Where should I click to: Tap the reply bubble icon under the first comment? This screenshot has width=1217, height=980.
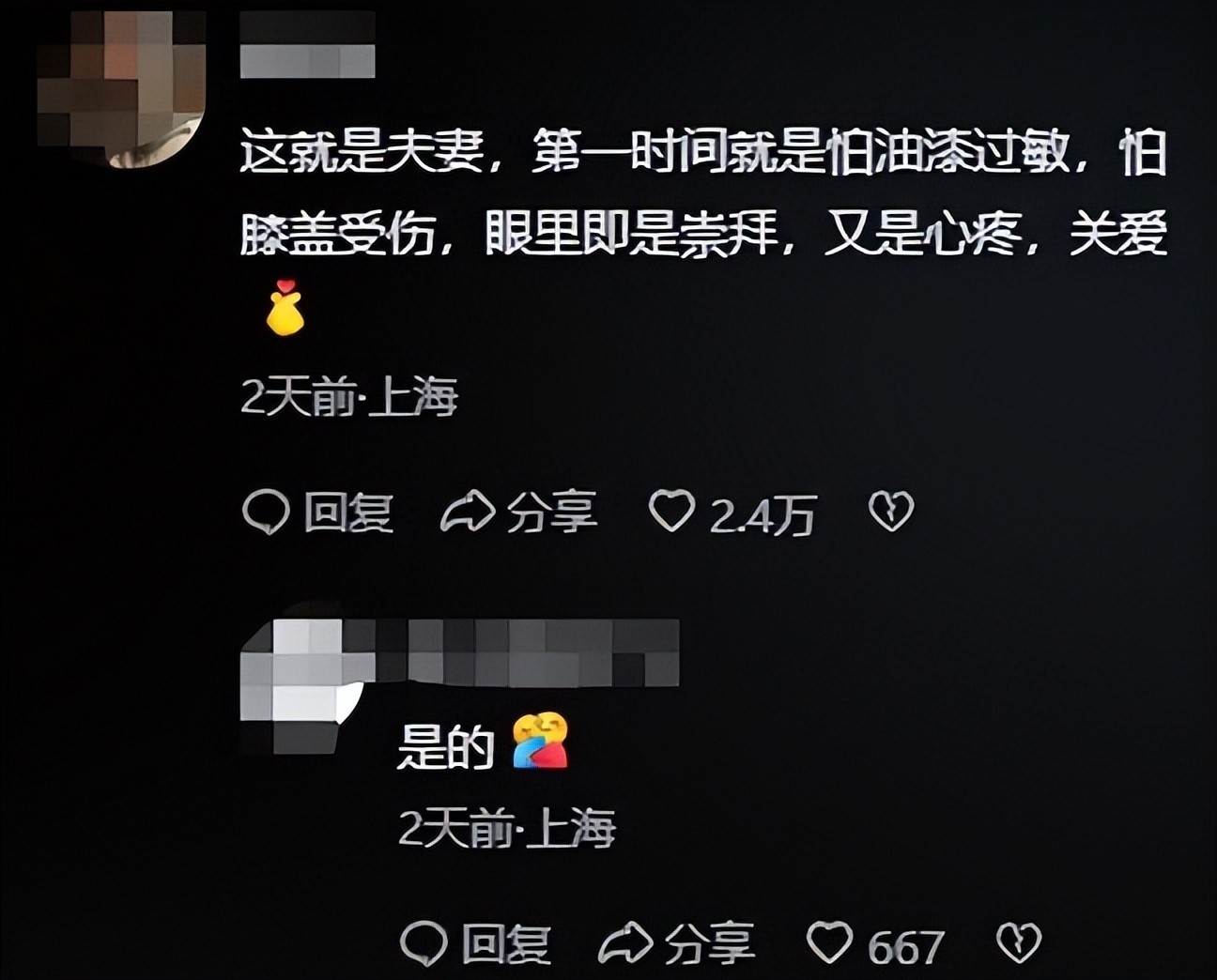[x=266, y=513]
